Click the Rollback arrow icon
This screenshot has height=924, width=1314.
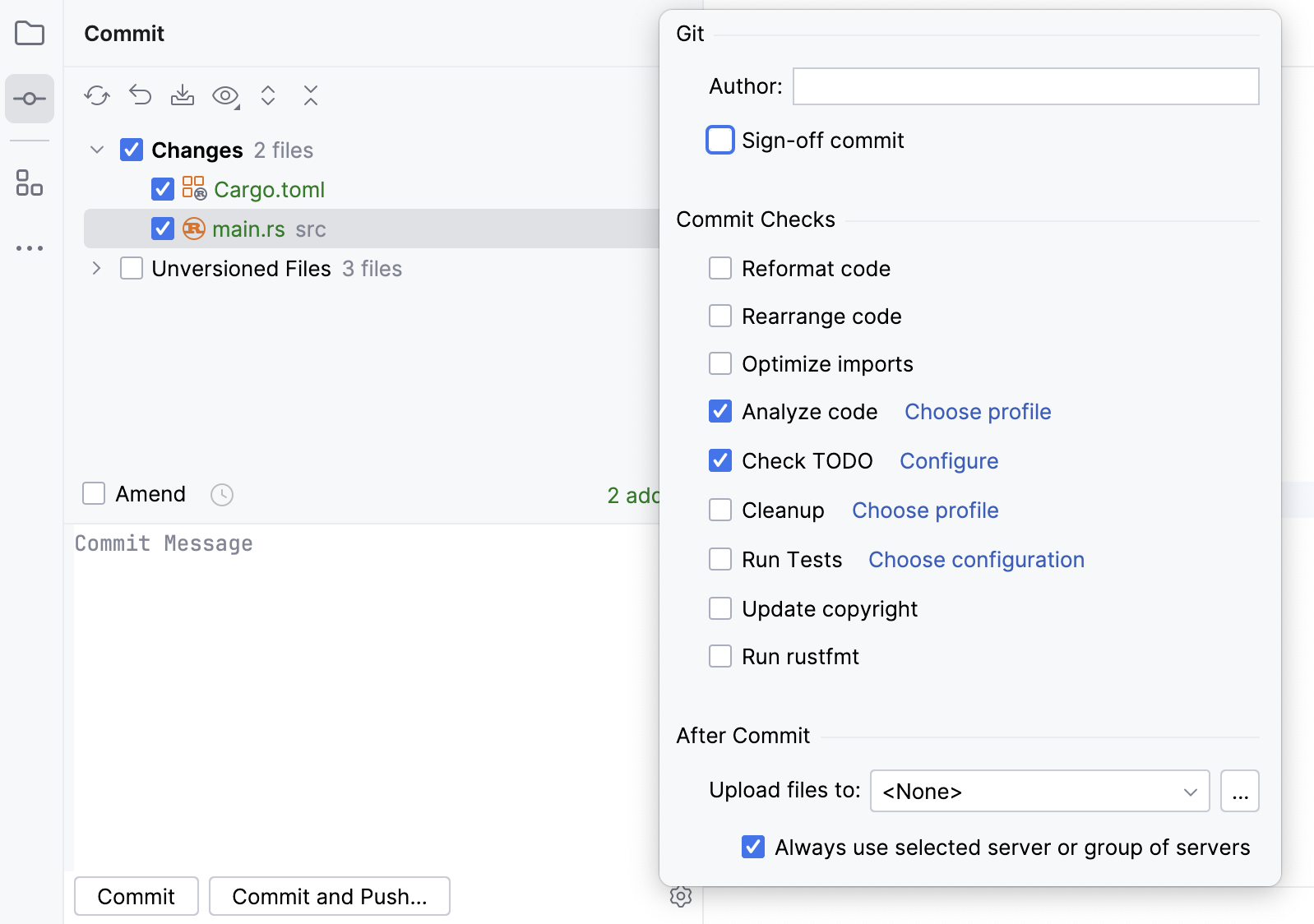[x=141, y=95]
